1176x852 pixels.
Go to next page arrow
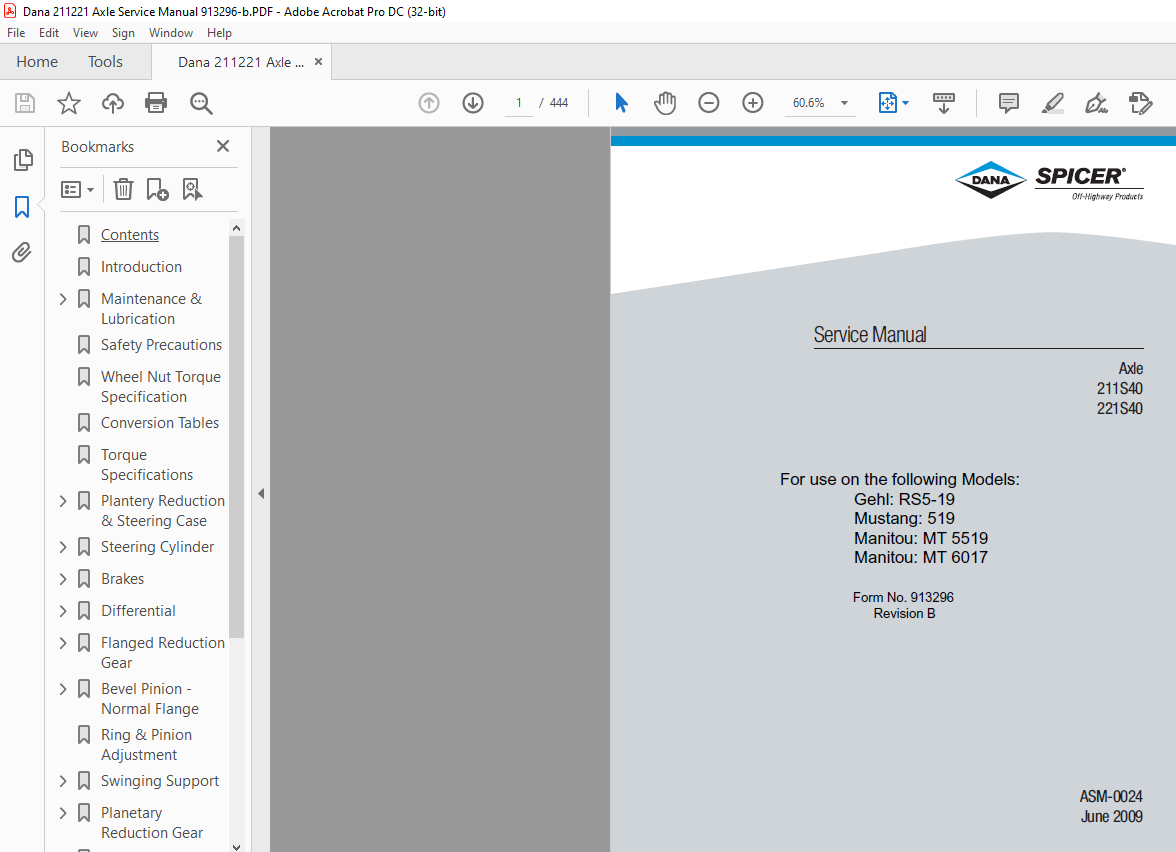point(472,103)
